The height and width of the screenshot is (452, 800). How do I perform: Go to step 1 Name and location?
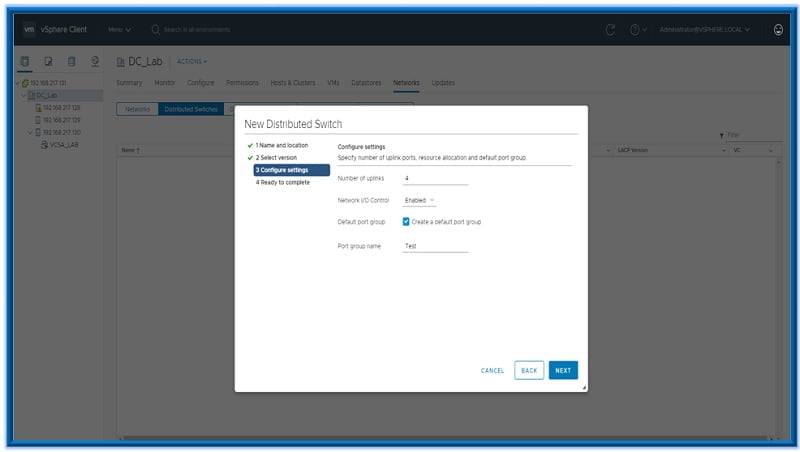[281, 145]
